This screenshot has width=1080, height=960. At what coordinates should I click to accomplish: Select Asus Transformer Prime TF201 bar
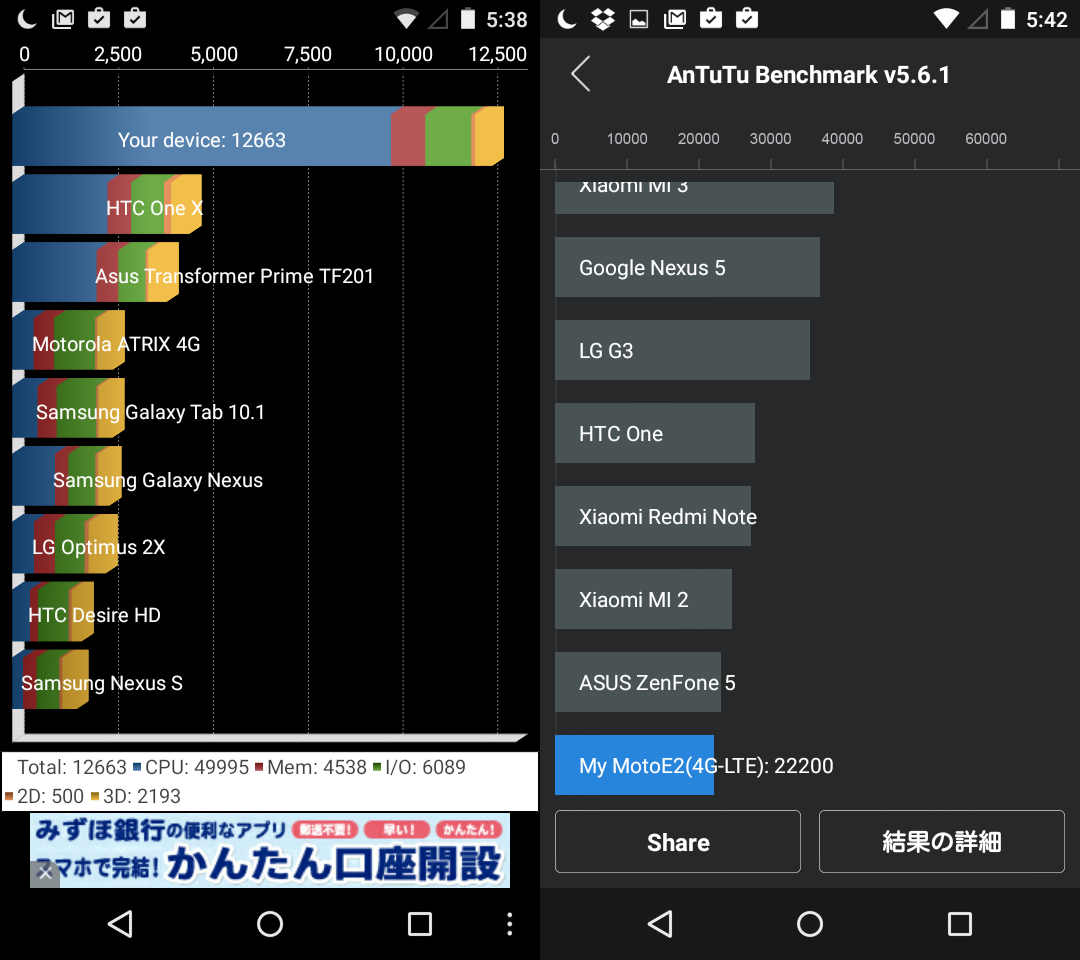[x=96, y=272]
